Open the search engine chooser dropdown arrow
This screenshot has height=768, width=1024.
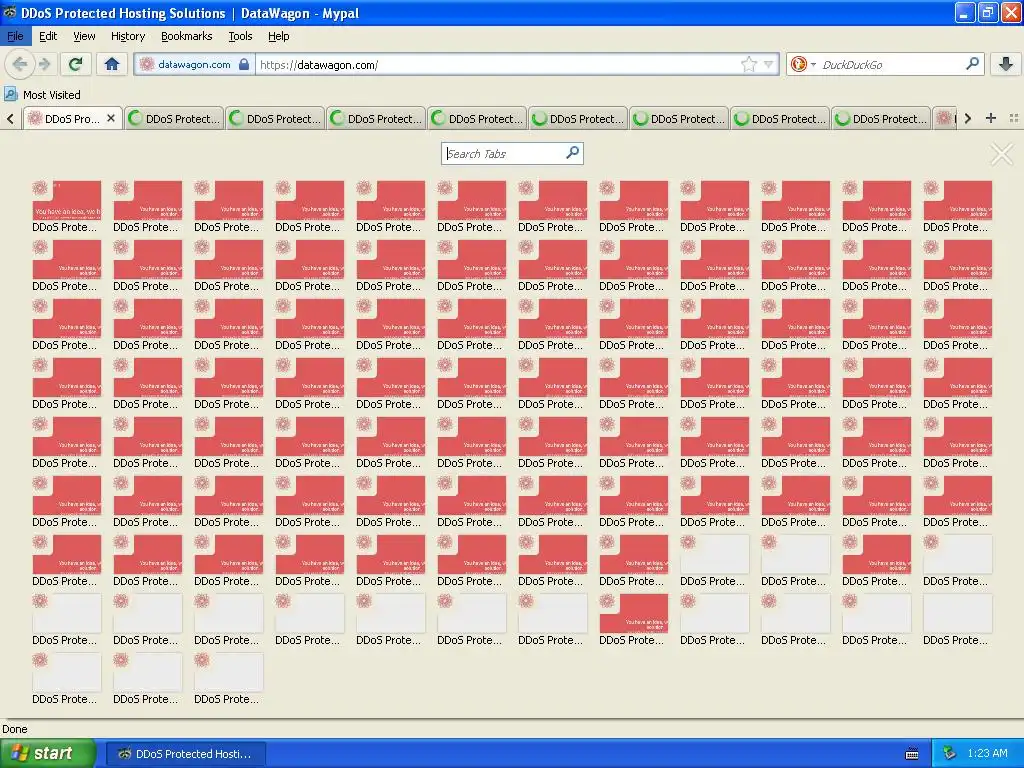click(x=813, y=65)
